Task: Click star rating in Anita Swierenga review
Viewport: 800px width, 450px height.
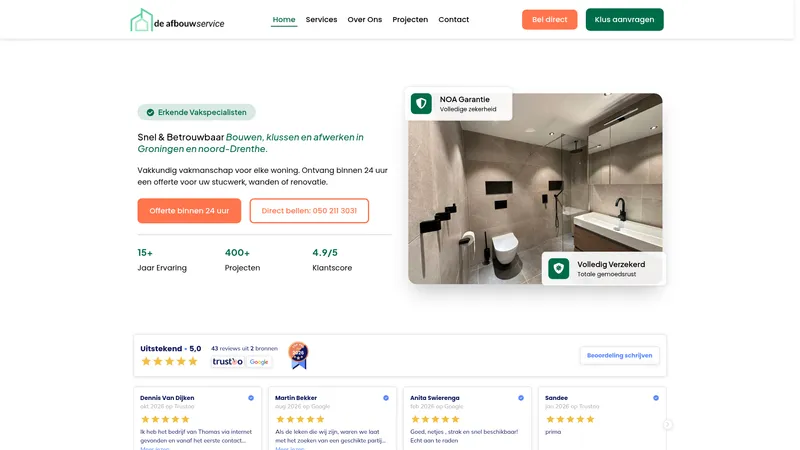Action: pyautogui.click(x=435, y=419)
